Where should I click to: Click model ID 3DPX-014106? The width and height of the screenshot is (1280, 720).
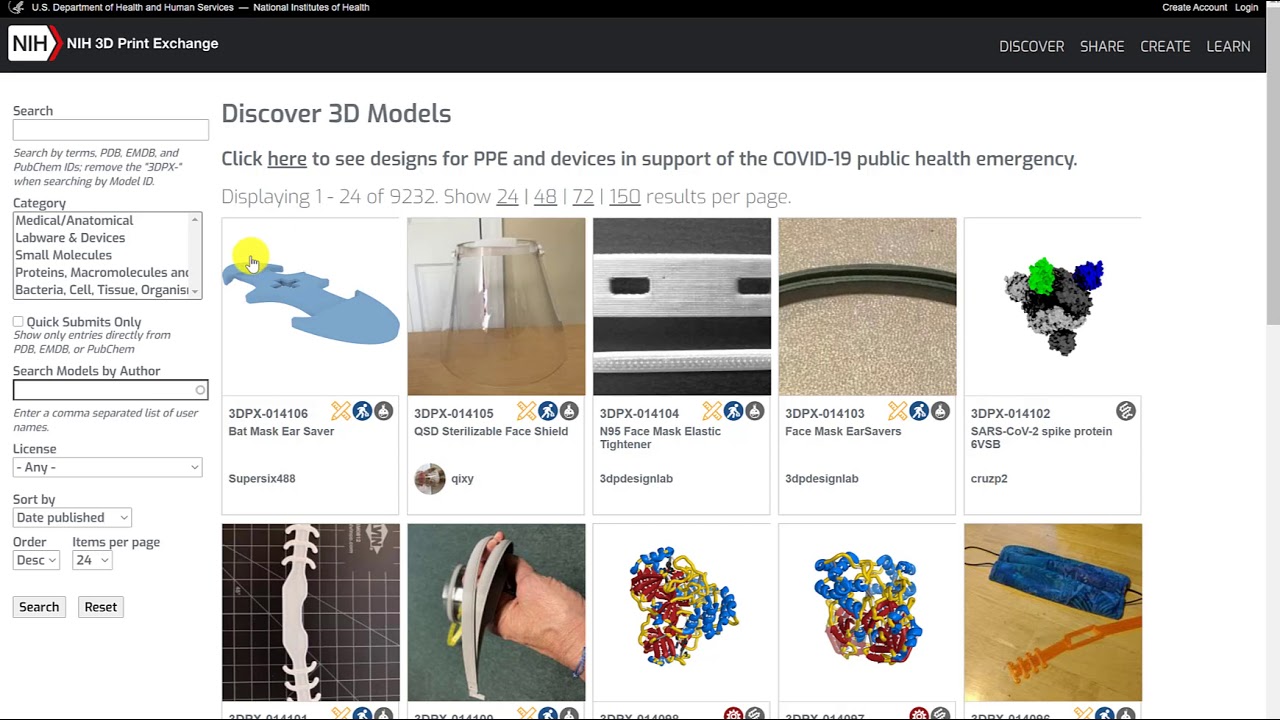pyautogui.click(x=268, y=413)
